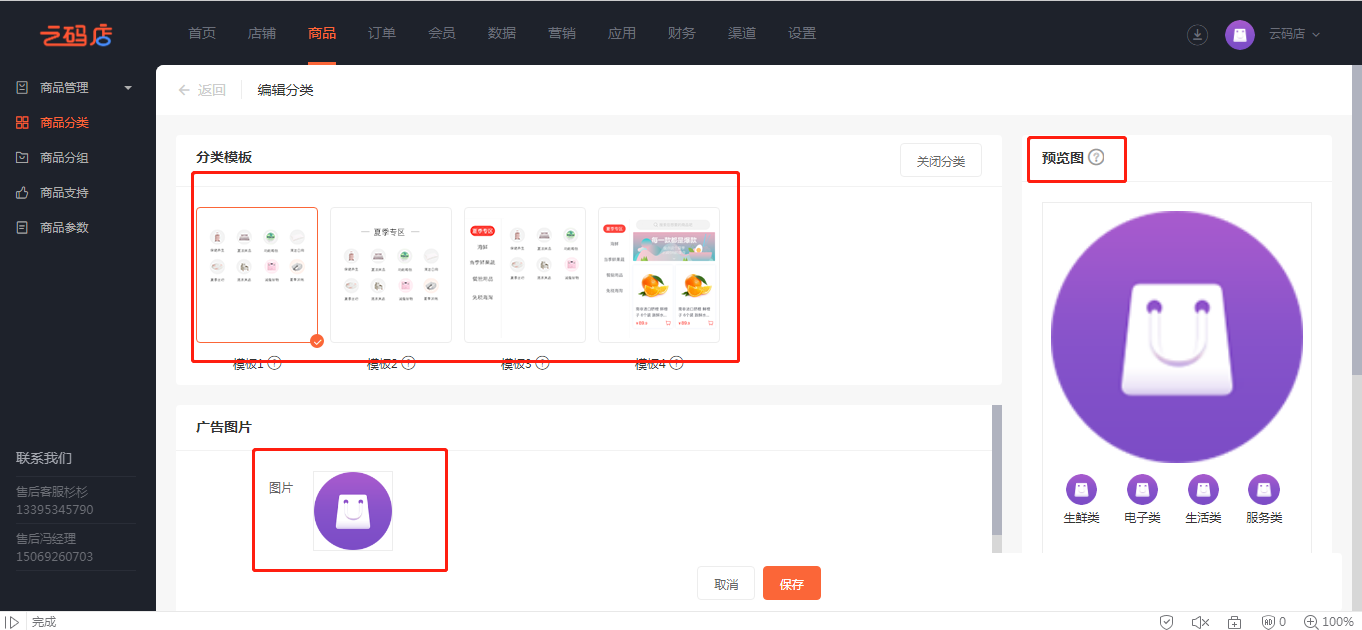The height and width of the screenshot is (630, 1362).
Task: Click the purple user avatar icon
Action: (x=1240, y=34)
